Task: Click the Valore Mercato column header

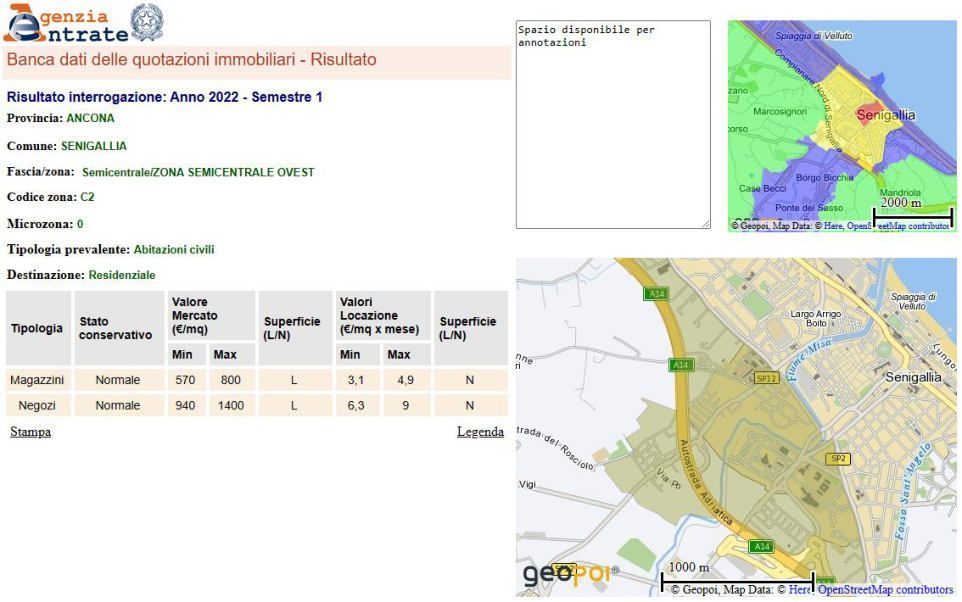Action: 211,316
